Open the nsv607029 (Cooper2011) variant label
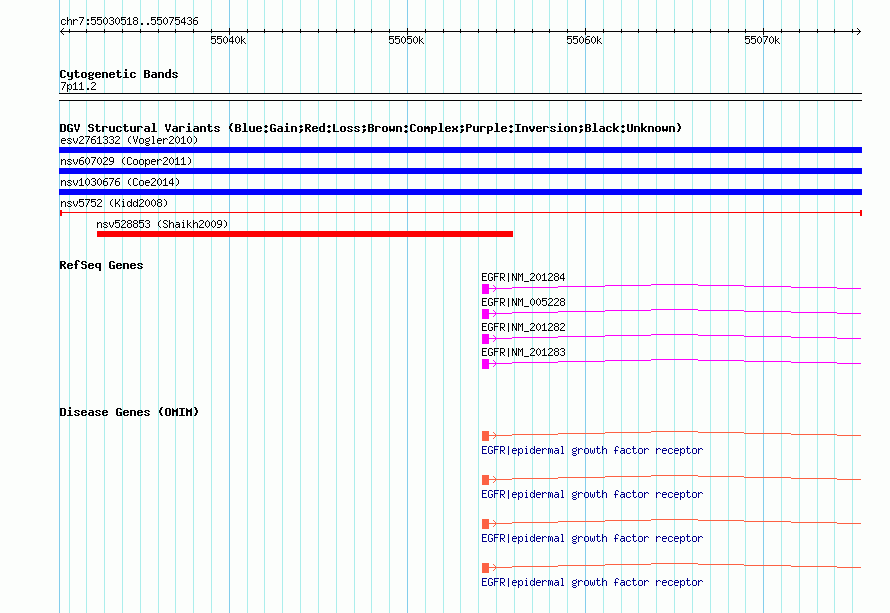This screenshot has width=890, height=613. click(x=126, y=161)
